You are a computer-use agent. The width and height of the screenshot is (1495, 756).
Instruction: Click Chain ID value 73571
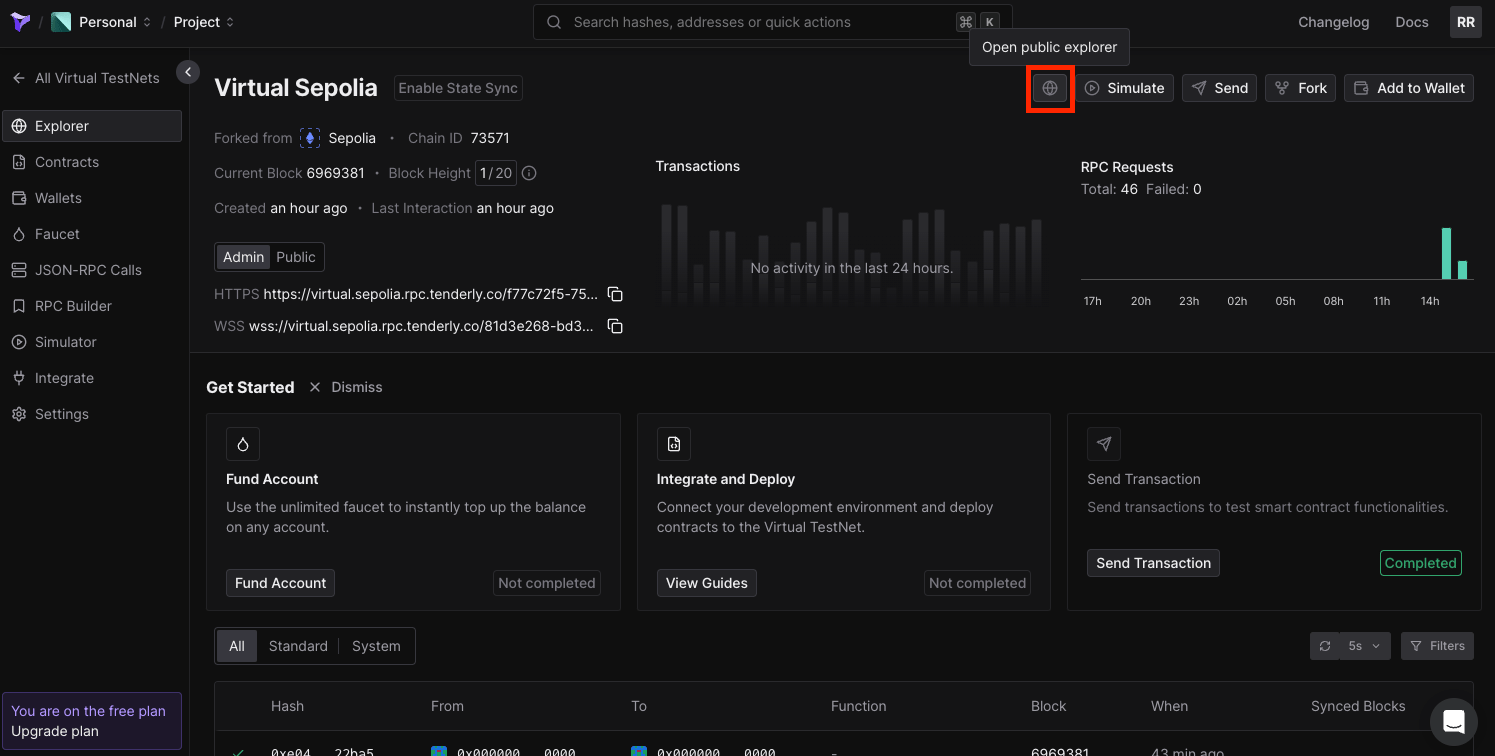coord(490,138)
